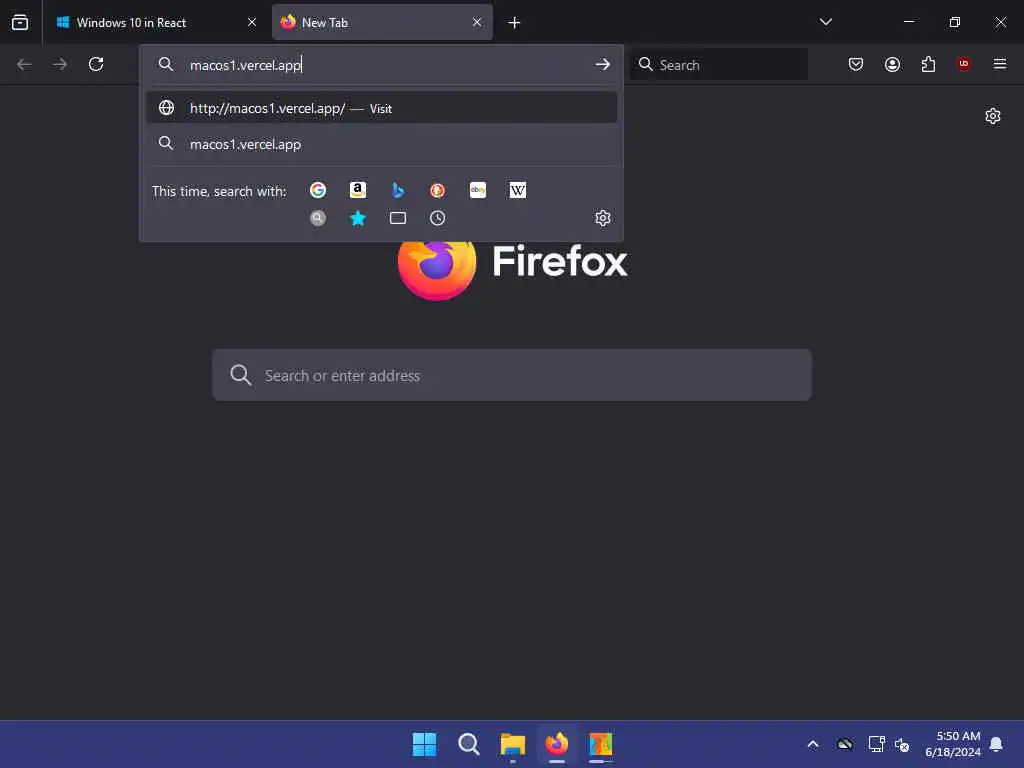
Task: Open Firefox View recent browsing icon
Action: [x=20, y=22]
